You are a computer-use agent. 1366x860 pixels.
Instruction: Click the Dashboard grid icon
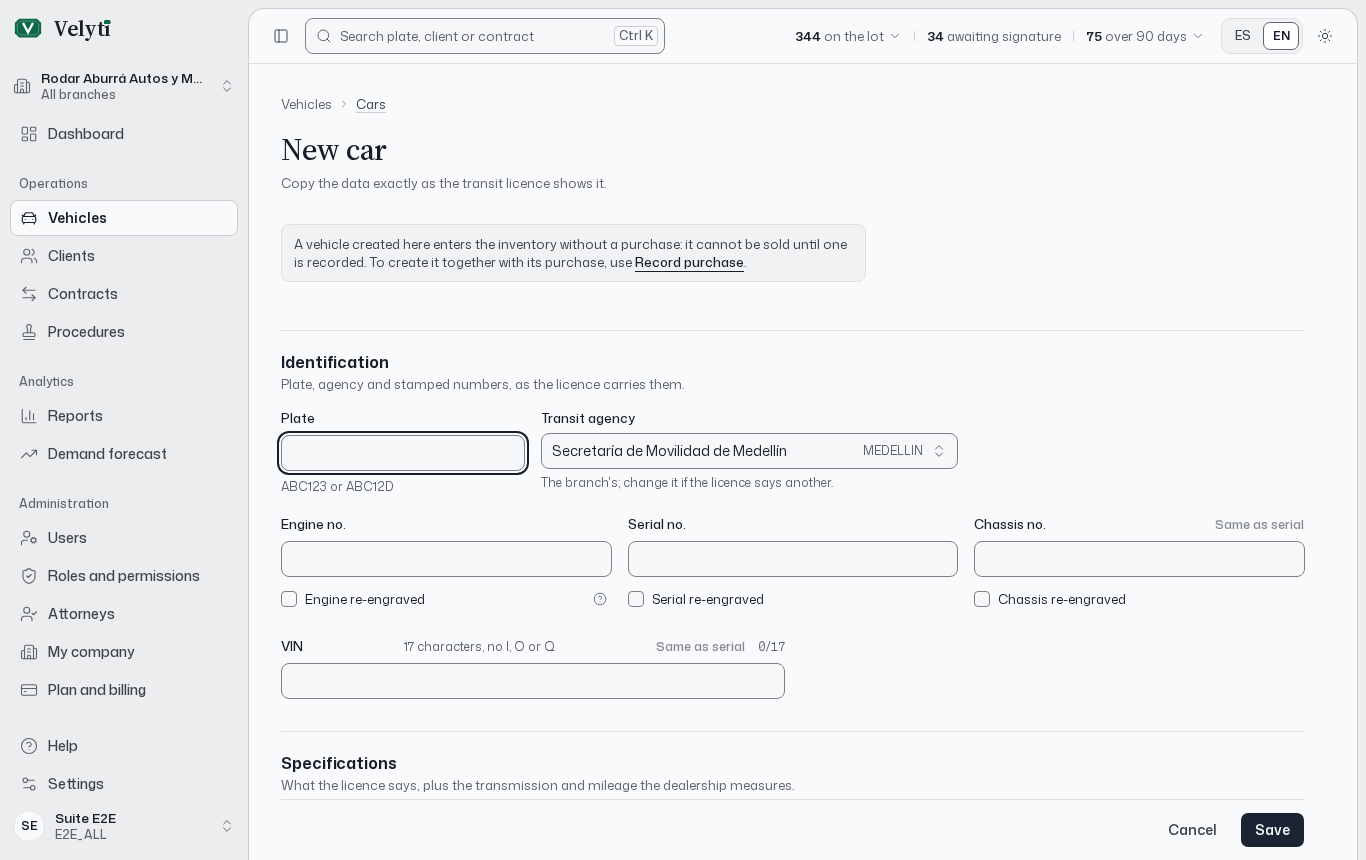29,134
